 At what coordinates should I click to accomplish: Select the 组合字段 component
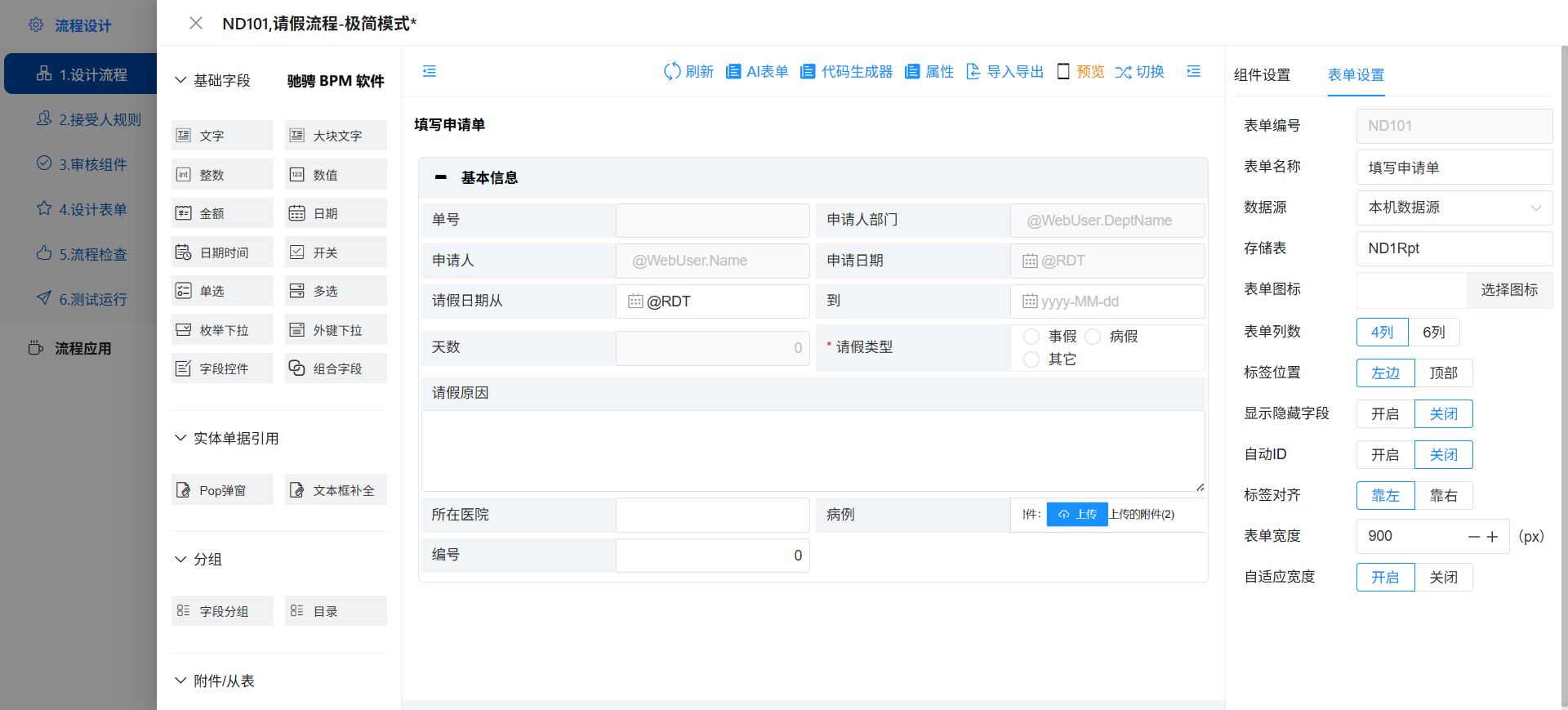336,368
